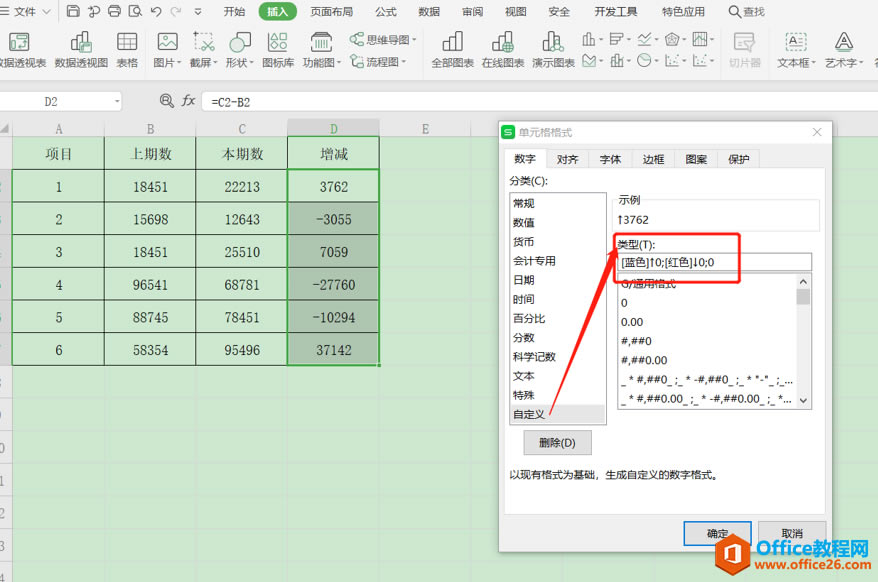Select 数值 in the category list
Image resolution: width=878 pixels, height=582 pixels.
point(558,222)
